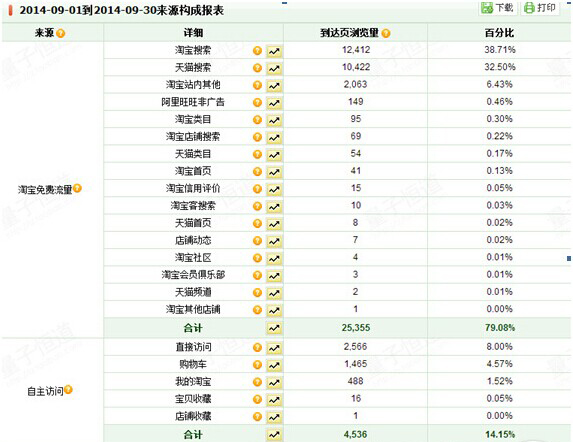Image resolution: width=573 pixels, height=442 pixels.
Task: Select the 详细 column header
Action: click(x=193, y=33)
